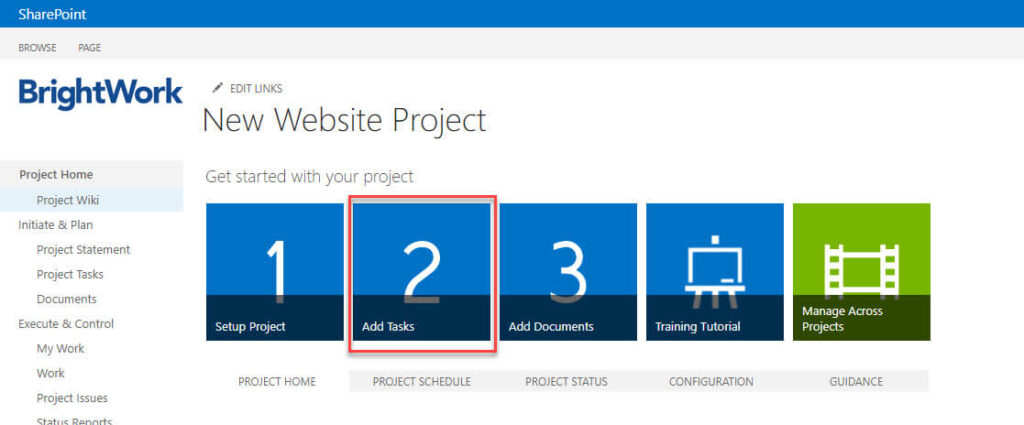This screenshot has height=425, width=1024.
Task: Switch to the Project Status tab
Action: [566, 381]
